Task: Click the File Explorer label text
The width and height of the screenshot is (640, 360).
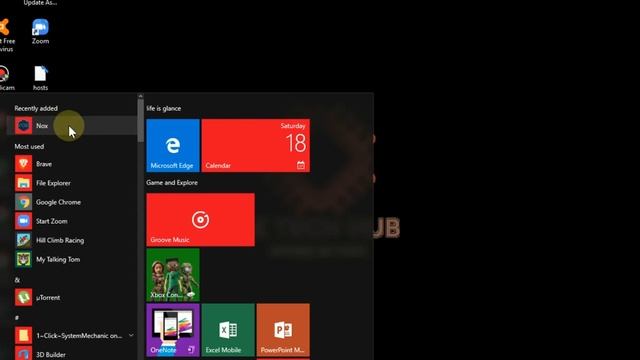Action: pyautogui.click(x=53, y=183)
